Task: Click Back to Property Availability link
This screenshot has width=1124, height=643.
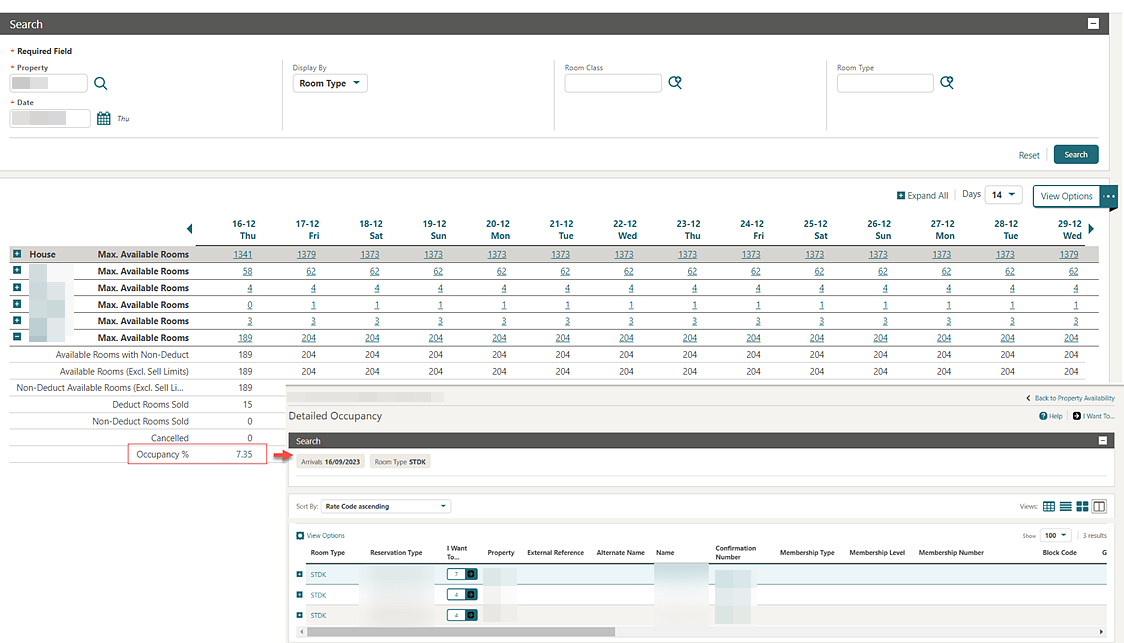Action: [1070, 398]
